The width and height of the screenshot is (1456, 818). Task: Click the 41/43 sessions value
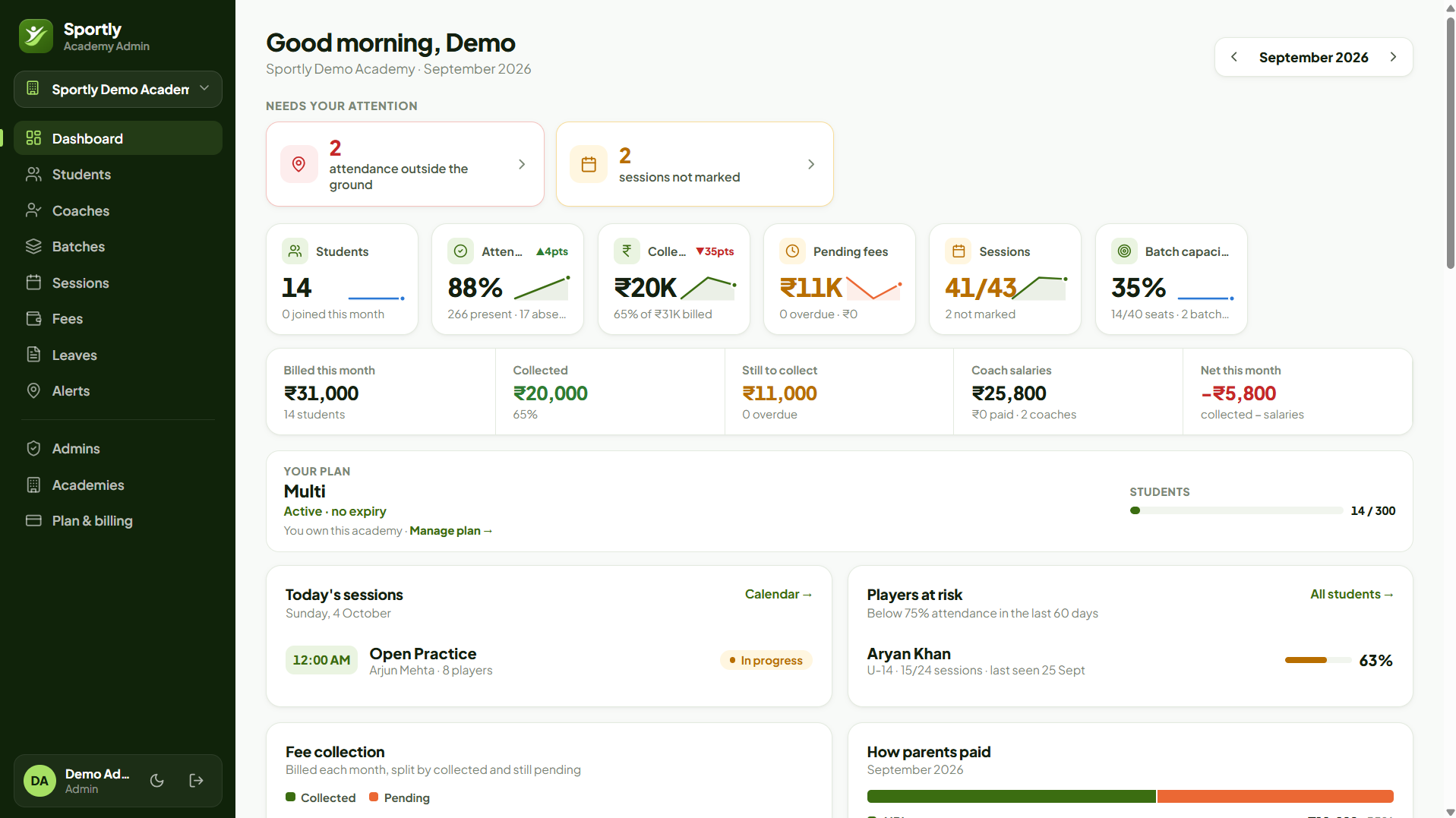click(981, 288)
